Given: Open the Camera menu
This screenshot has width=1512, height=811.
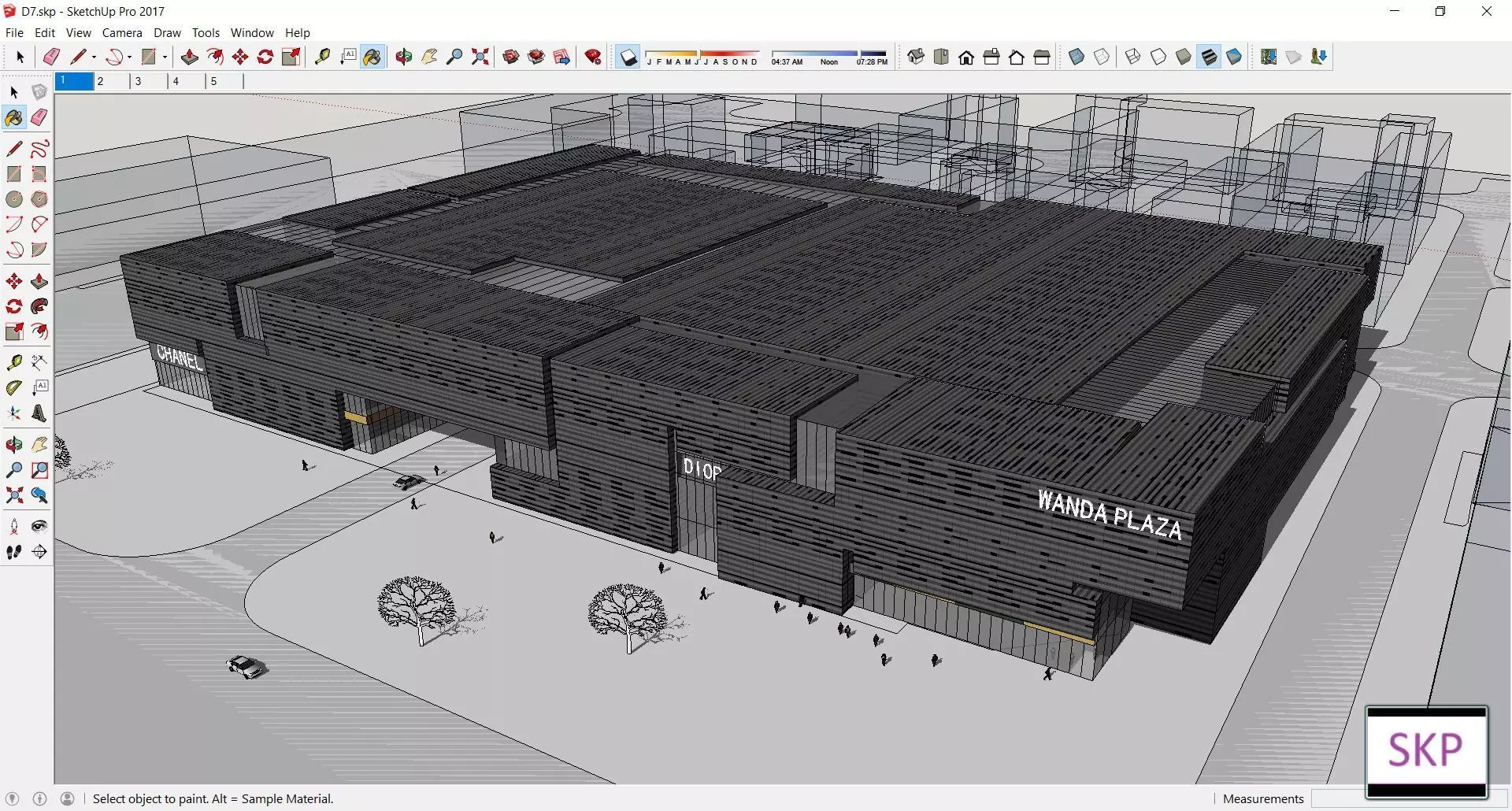Looking at the screenshot, I should pos(122,33).
